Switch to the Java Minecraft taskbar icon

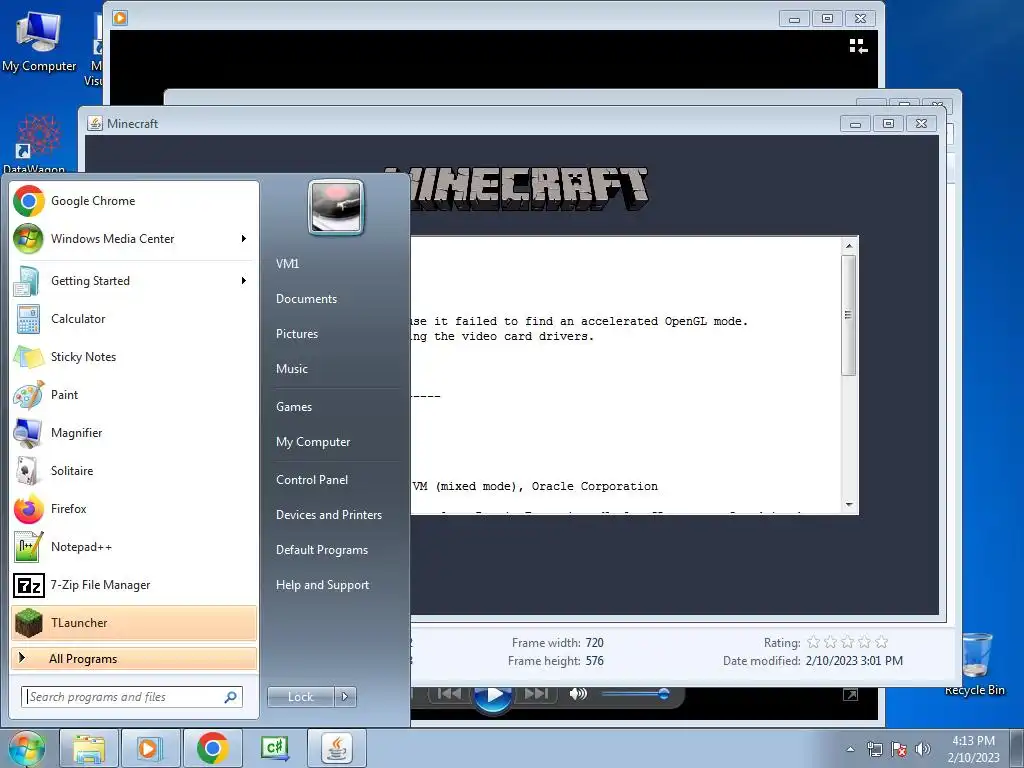(x=336, y=748)
